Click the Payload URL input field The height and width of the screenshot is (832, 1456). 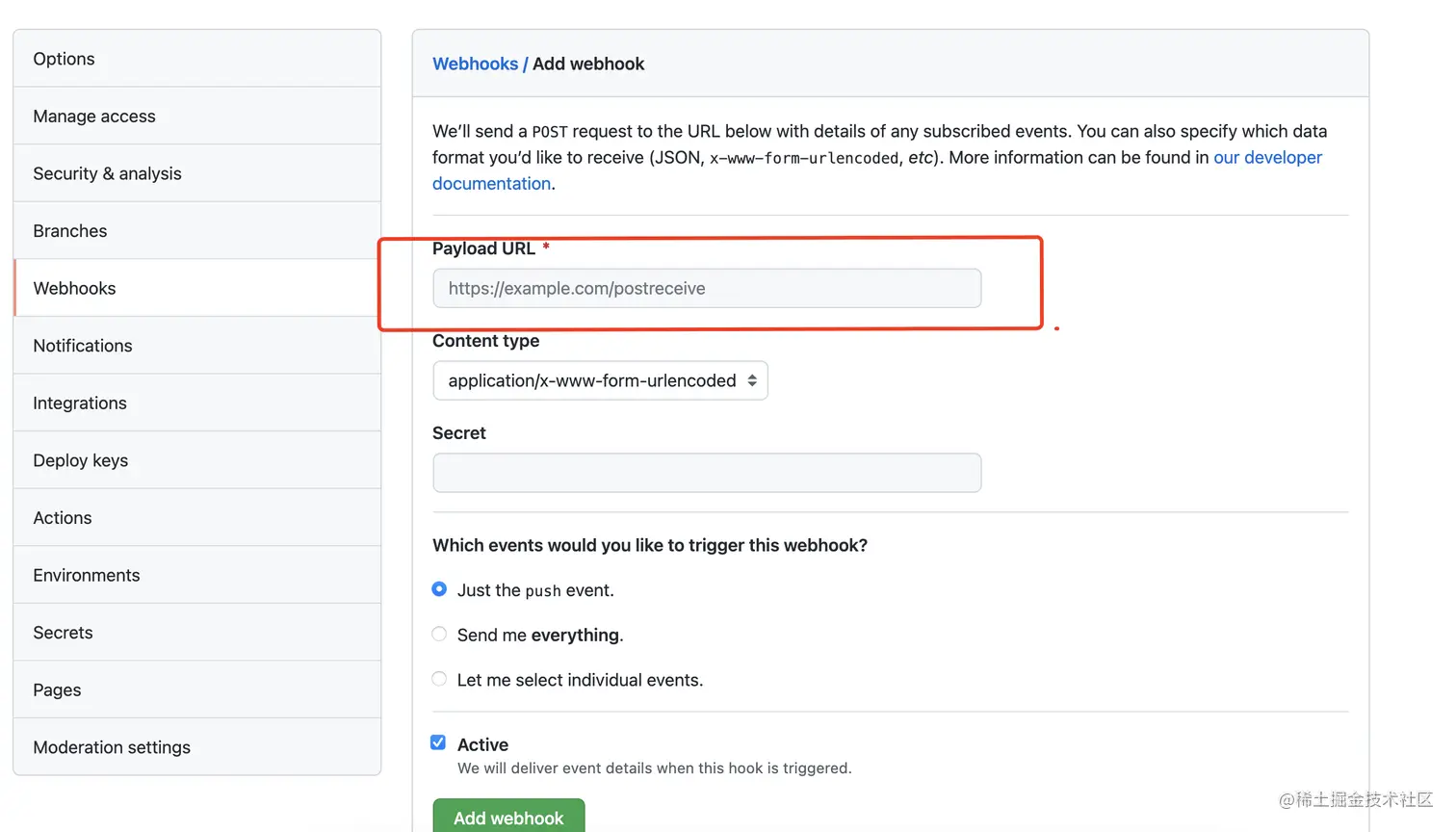click(707, 288)
